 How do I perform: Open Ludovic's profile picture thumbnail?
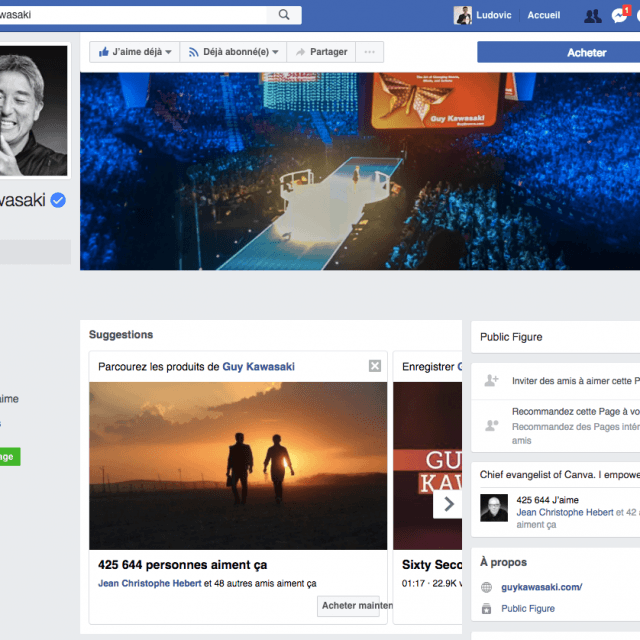click(462, 16)
